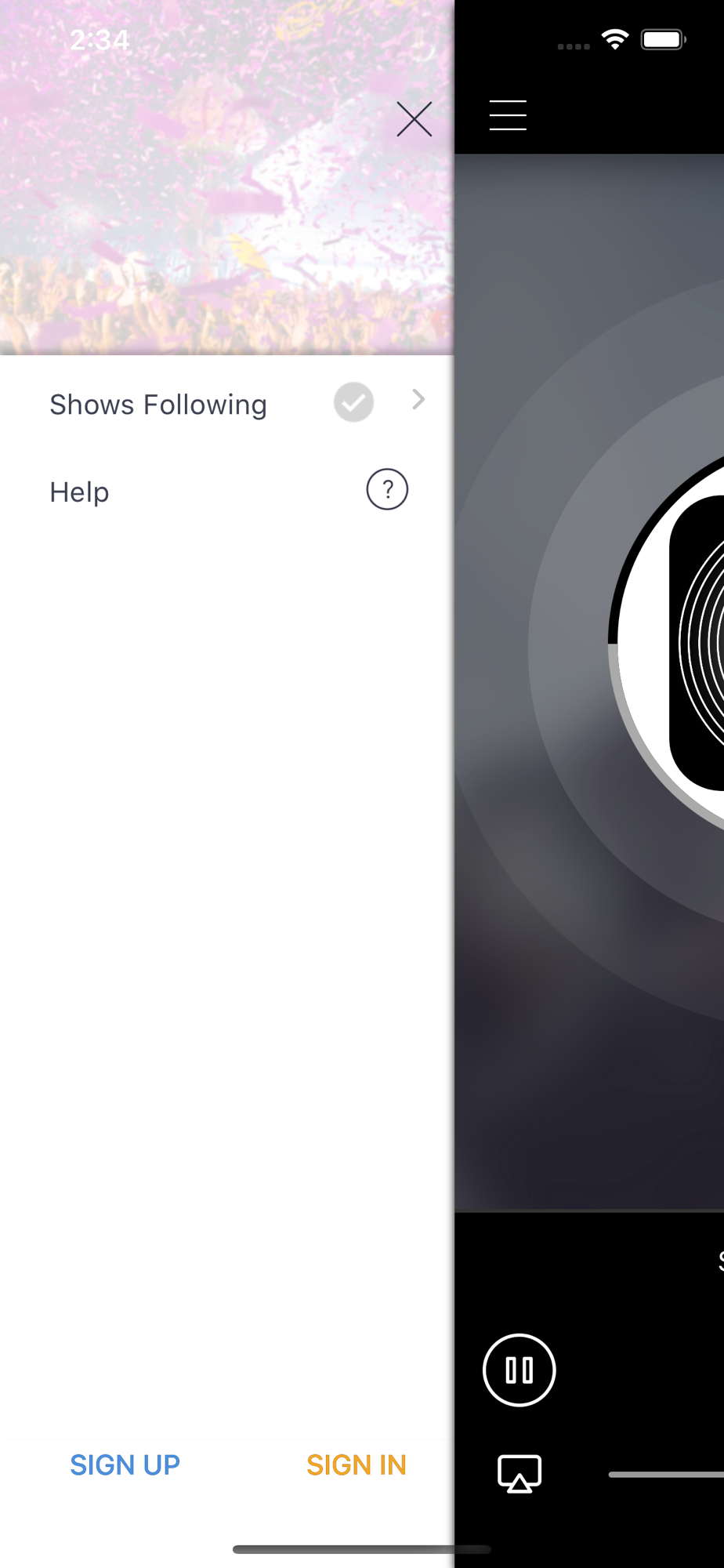Tap the 2:34 clock in status bar

100,40
